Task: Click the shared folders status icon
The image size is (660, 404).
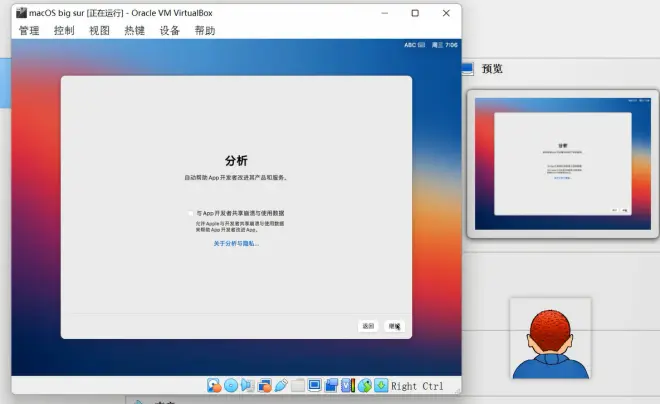Action: 298,385
